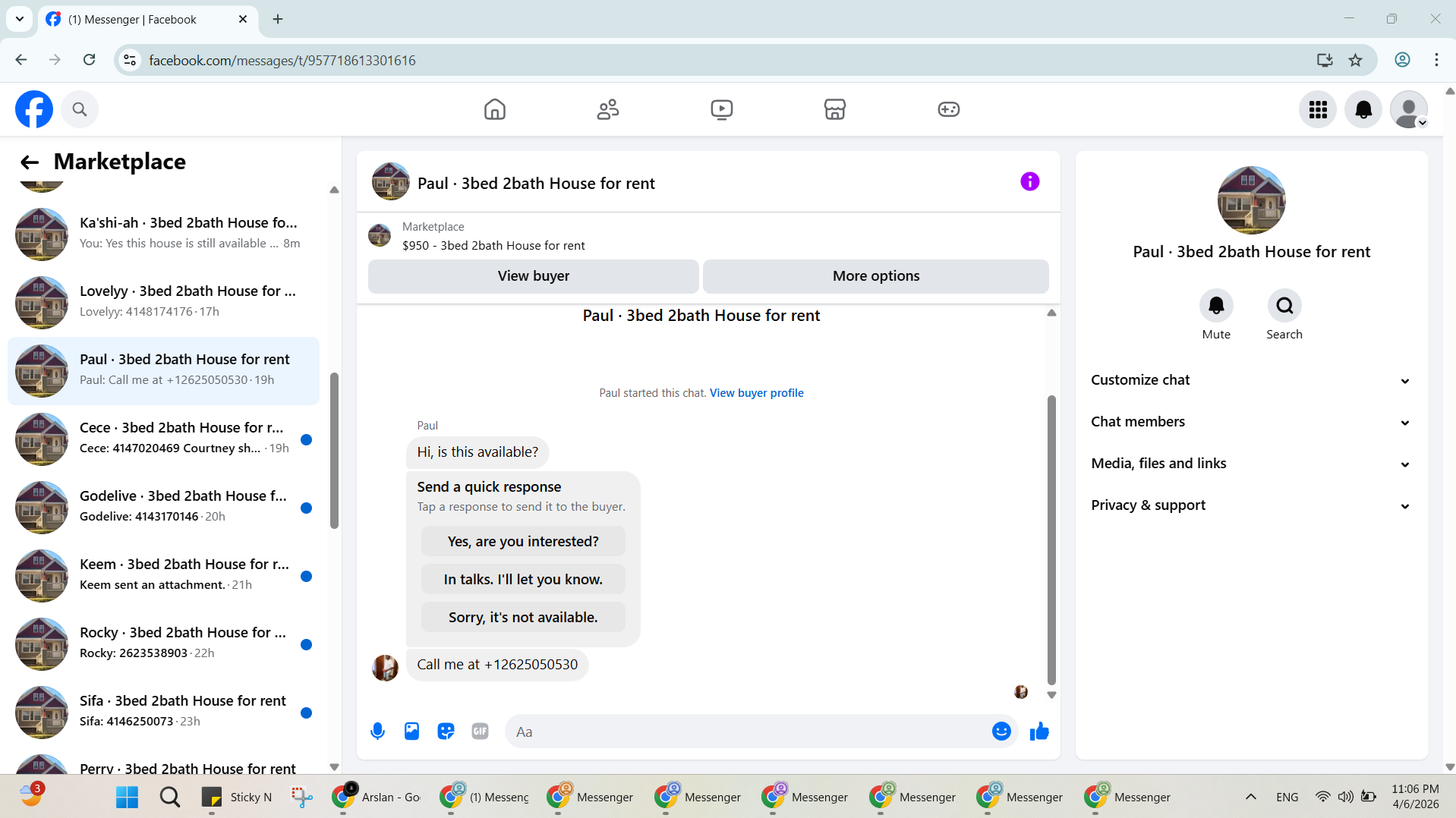
Task: Go to Facebook Home icon
Action: coord(495,109)
